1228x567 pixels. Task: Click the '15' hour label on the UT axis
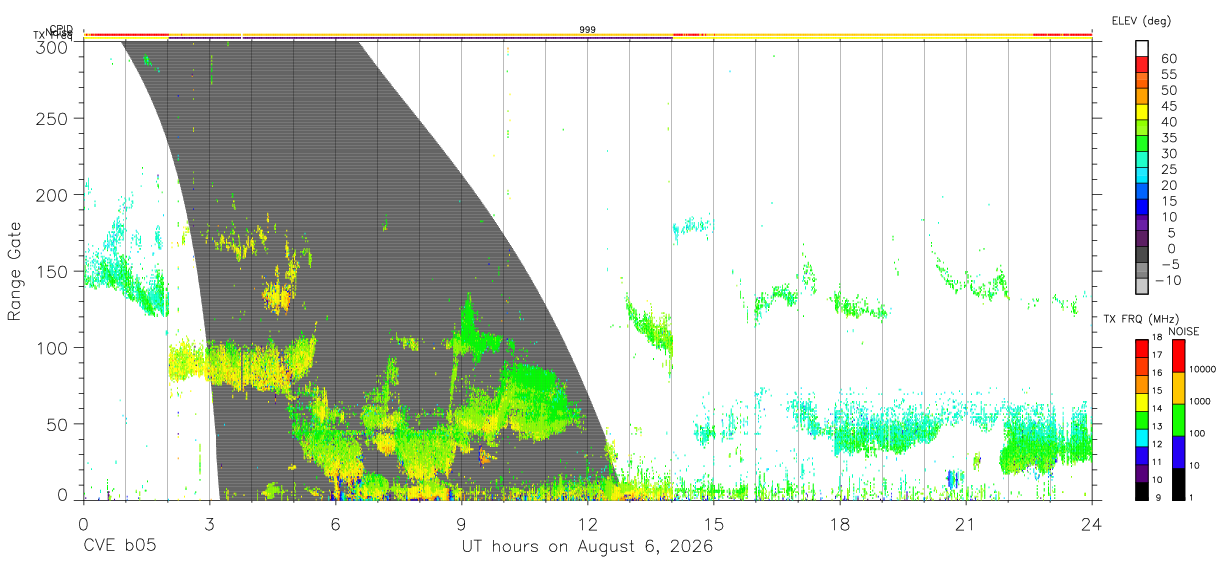pyautogui.click(x=714, y=524)
